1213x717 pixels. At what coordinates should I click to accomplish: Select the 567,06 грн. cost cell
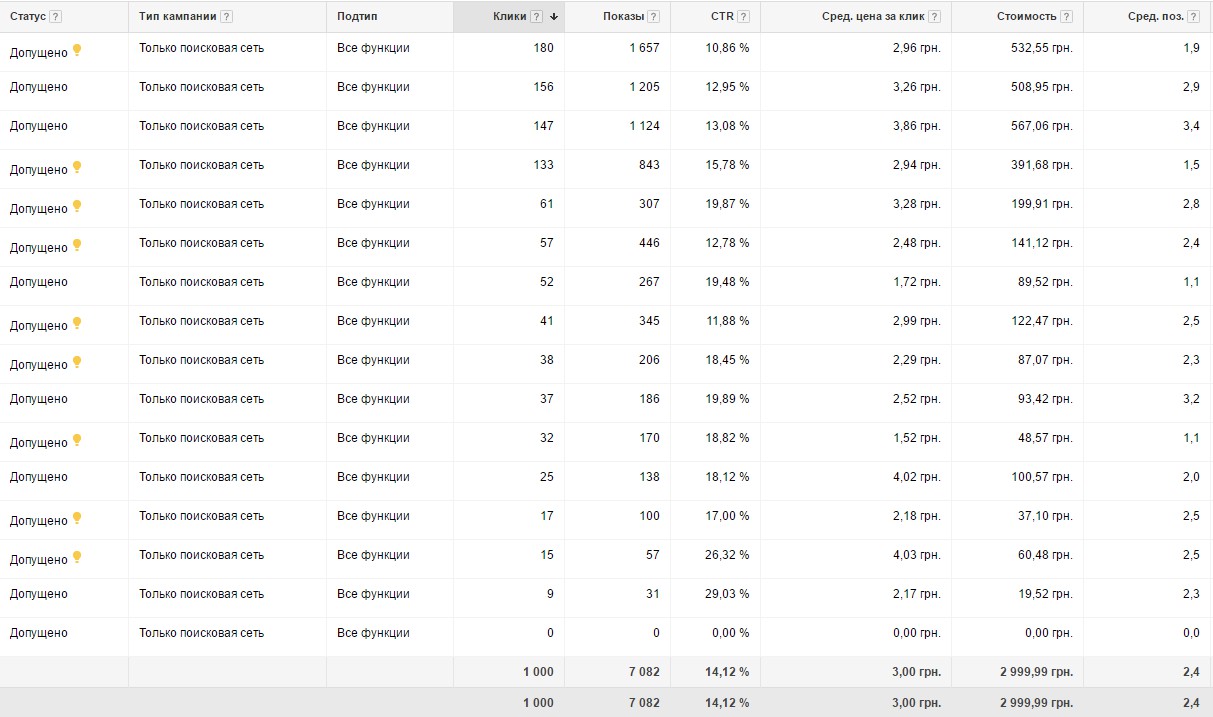pos(1039,126)
